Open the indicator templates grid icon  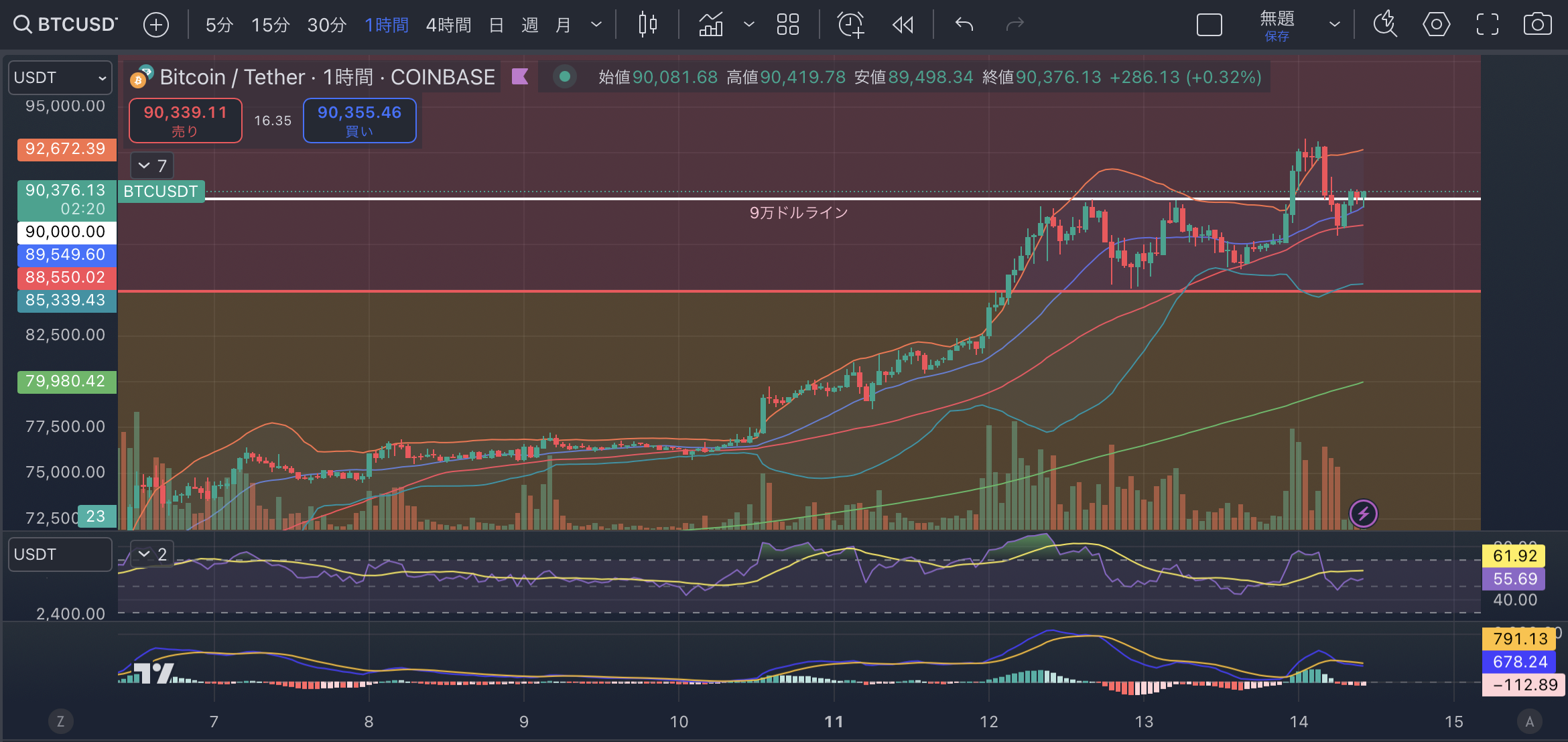(x=788, y=25)
